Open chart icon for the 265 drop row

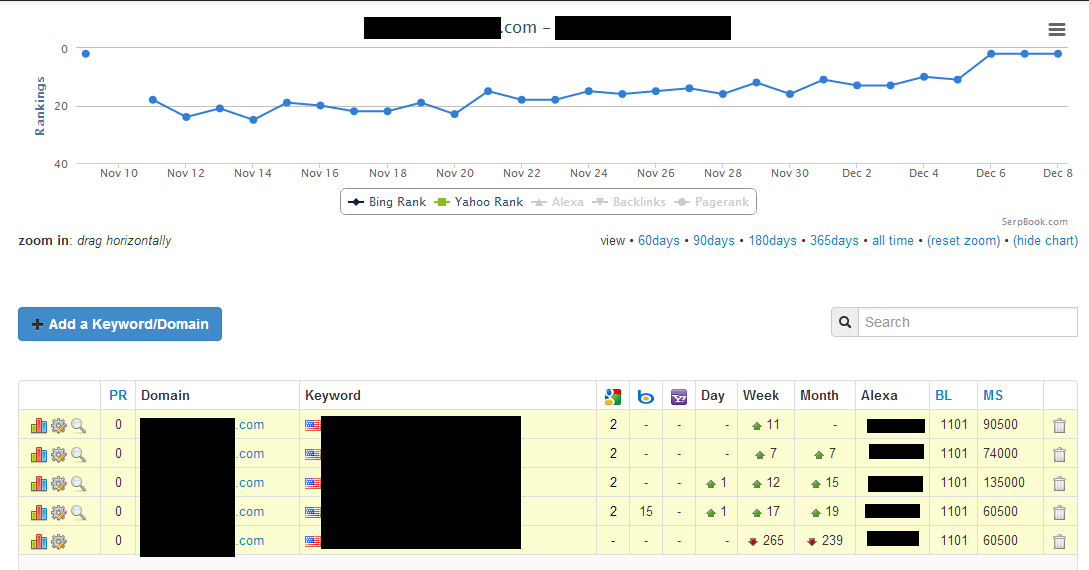click(x=39, y=542)
